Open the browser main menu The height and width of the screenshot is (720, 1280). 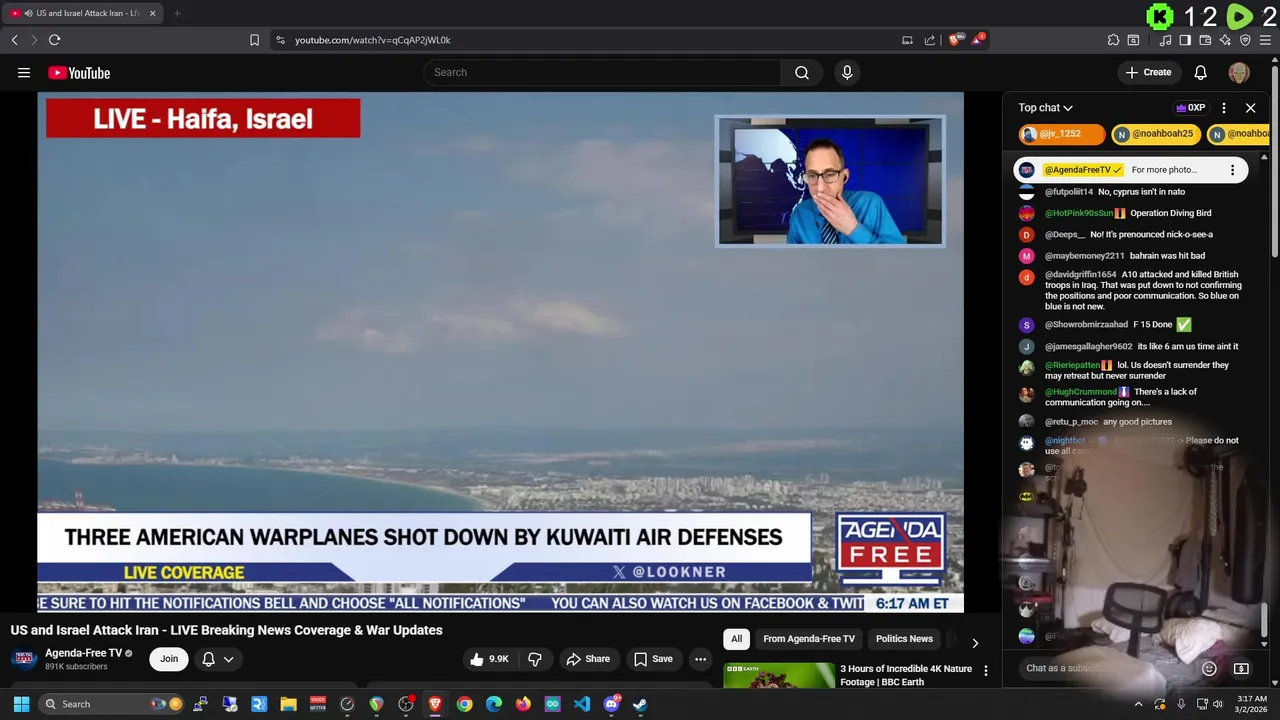[1265, 40]
